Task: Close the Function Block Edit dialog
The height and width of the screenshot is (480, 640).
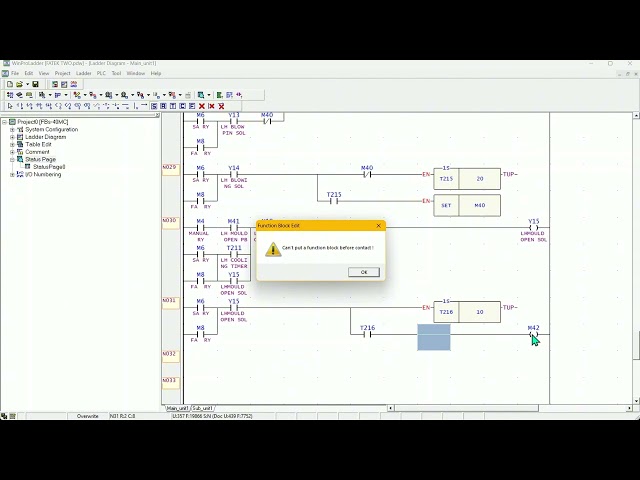Action: tap(378, 225)
